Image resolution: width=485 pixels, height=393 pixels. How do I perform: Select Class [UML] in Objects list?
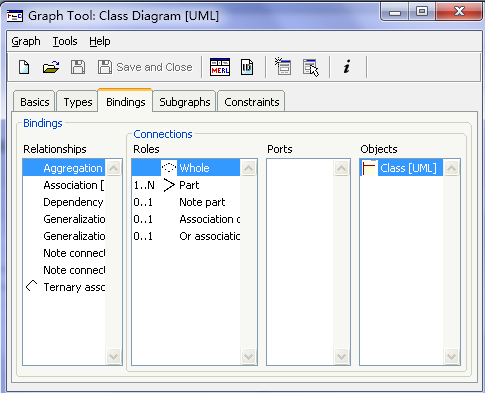401,168
